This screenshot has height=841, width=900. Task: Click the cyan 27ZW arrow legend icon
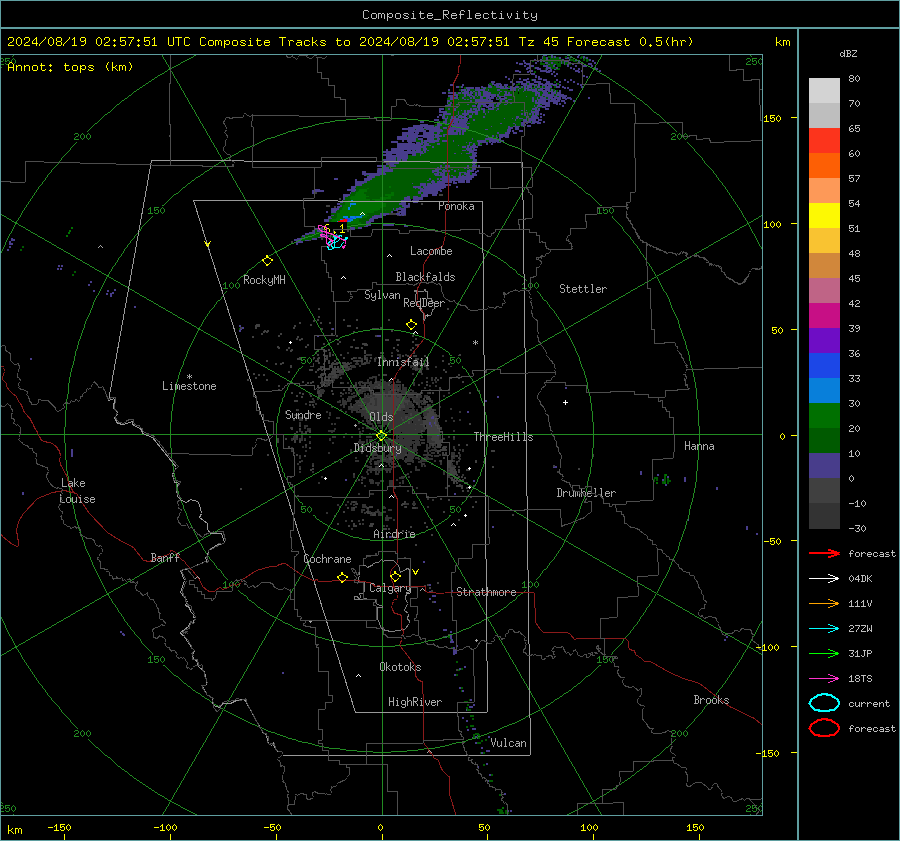pos(824,629)
